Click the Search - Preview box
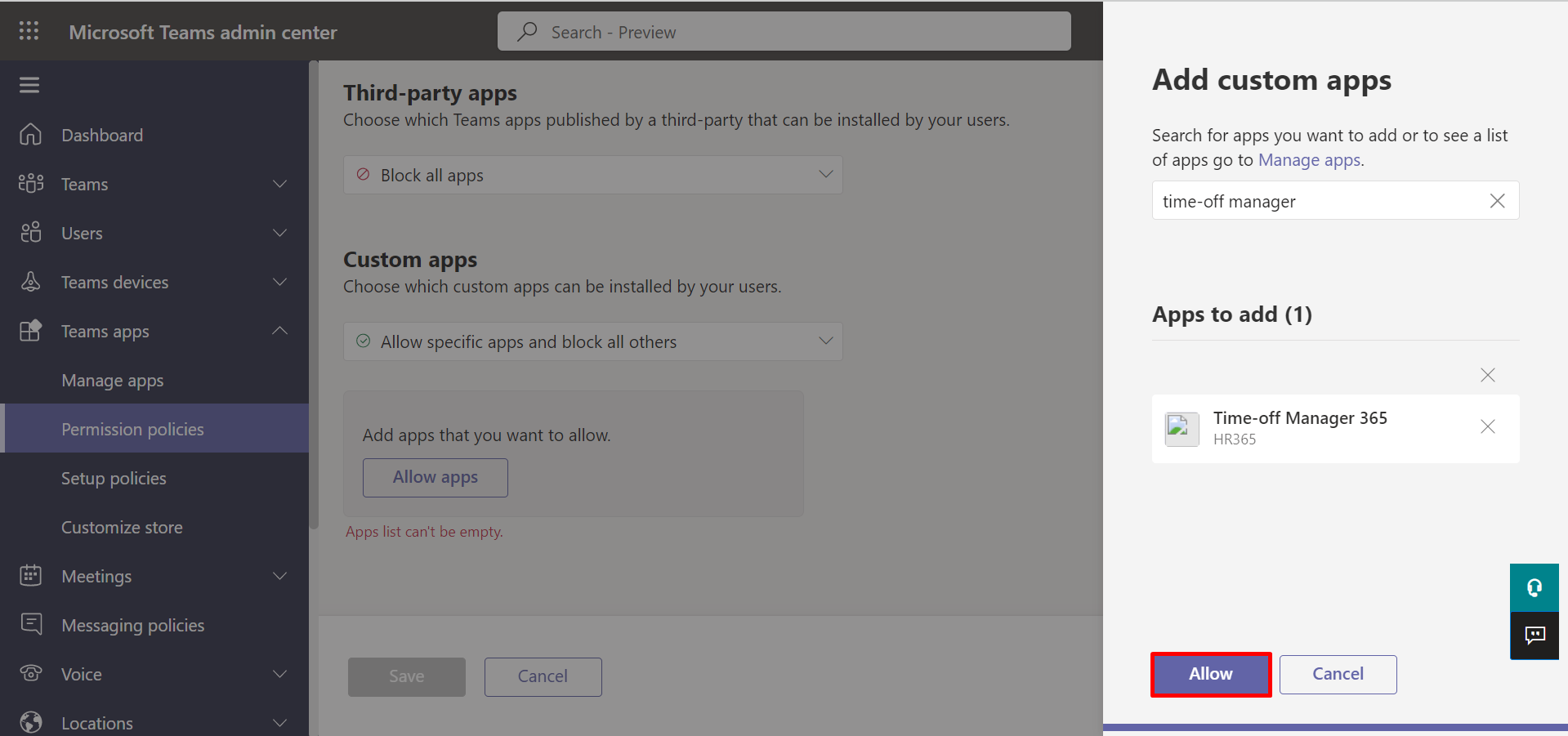This screenshot has height=736, width=1568. pyautogui.click(x=784, y=31)
